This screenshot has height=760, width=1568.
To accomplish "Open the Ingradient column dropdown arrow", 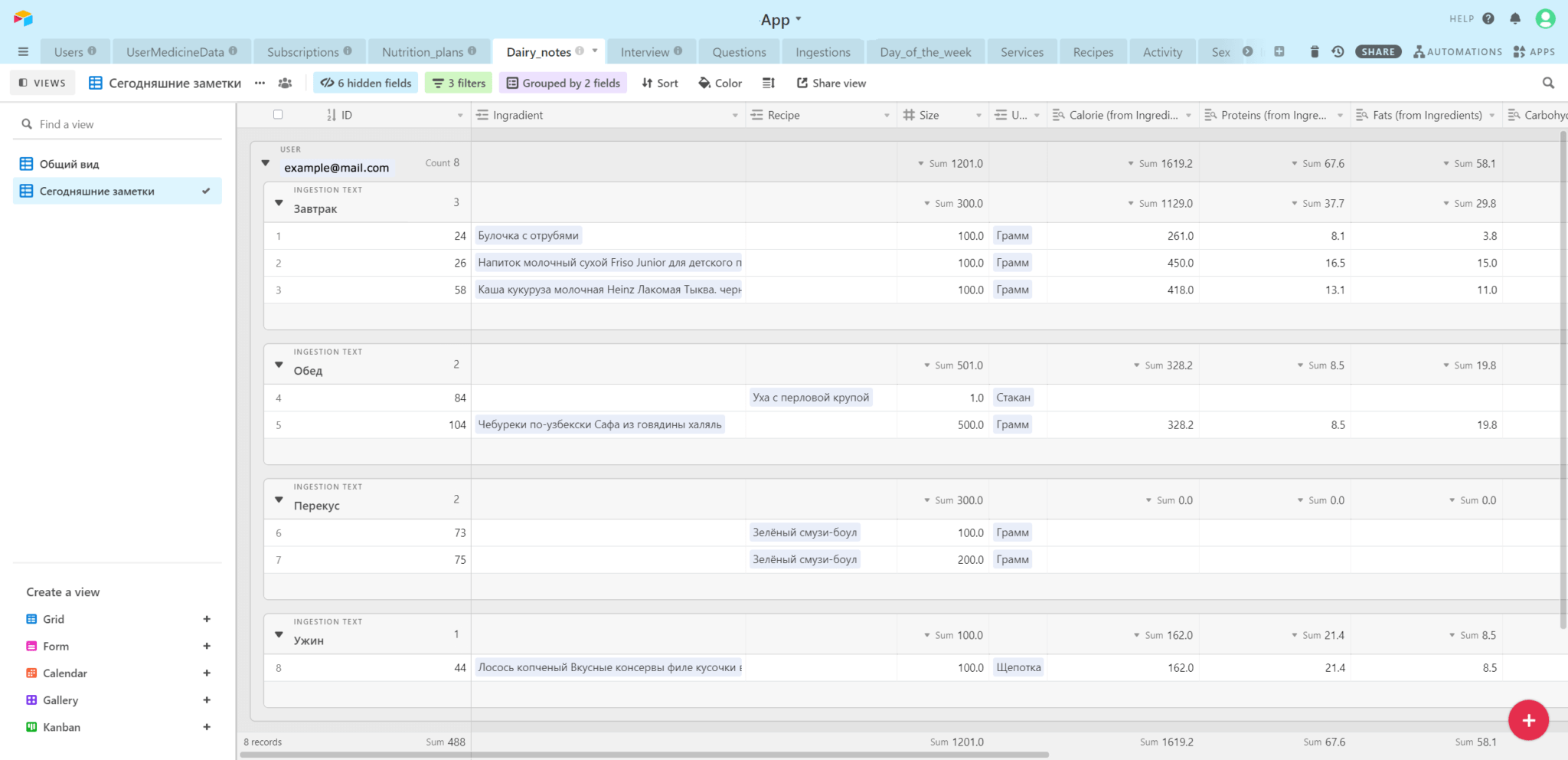I will tap(734, 115).
